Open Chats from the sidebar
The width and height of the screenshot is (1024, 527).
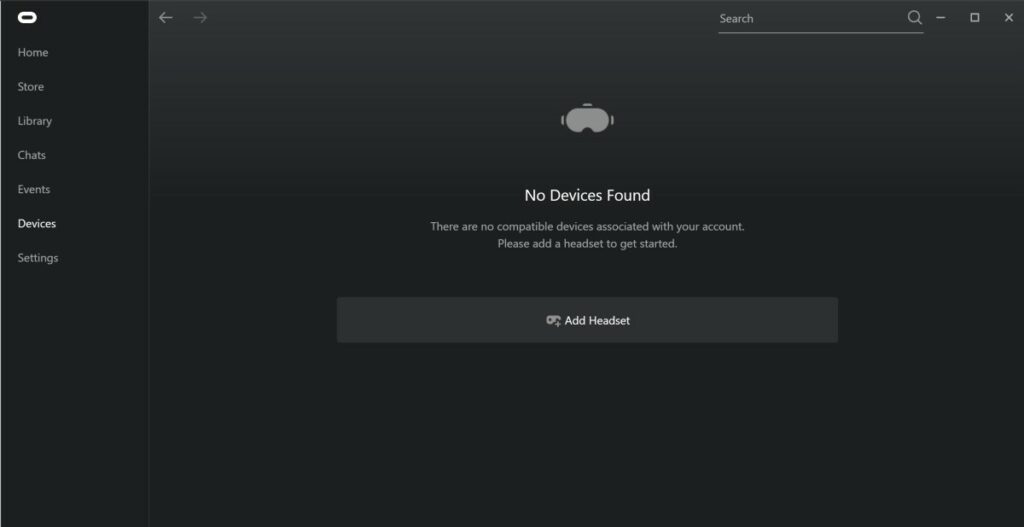click(x=31, y=155)
